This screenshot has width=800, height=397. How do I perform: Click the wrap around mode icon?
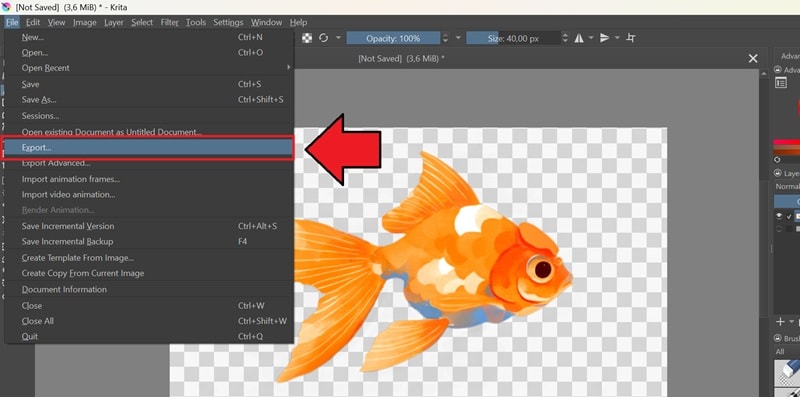click(x=631, y=38)
